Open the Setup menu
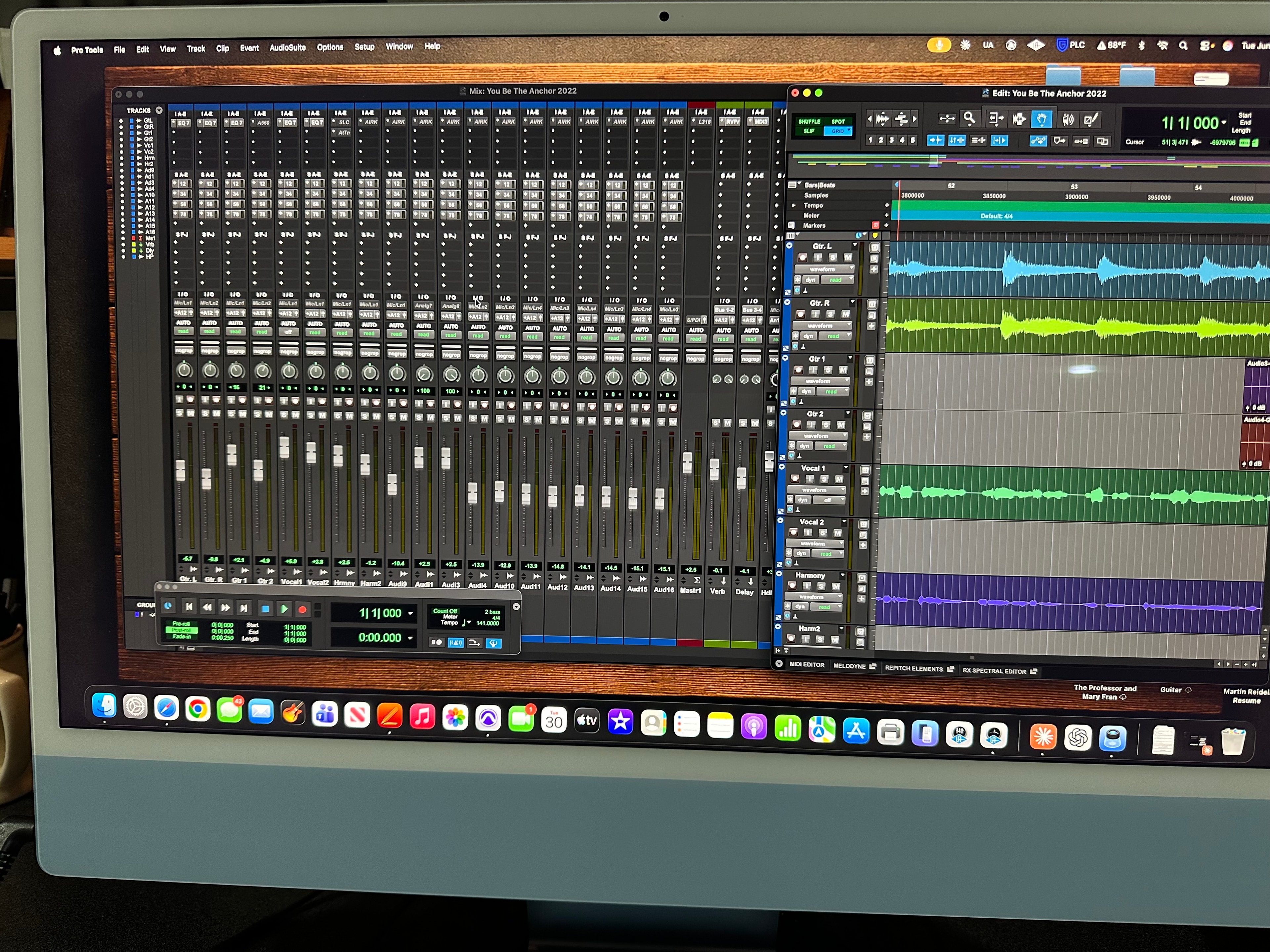Image resolution: width=1270 pixels, height=952 pixels. tap(364, 47)
